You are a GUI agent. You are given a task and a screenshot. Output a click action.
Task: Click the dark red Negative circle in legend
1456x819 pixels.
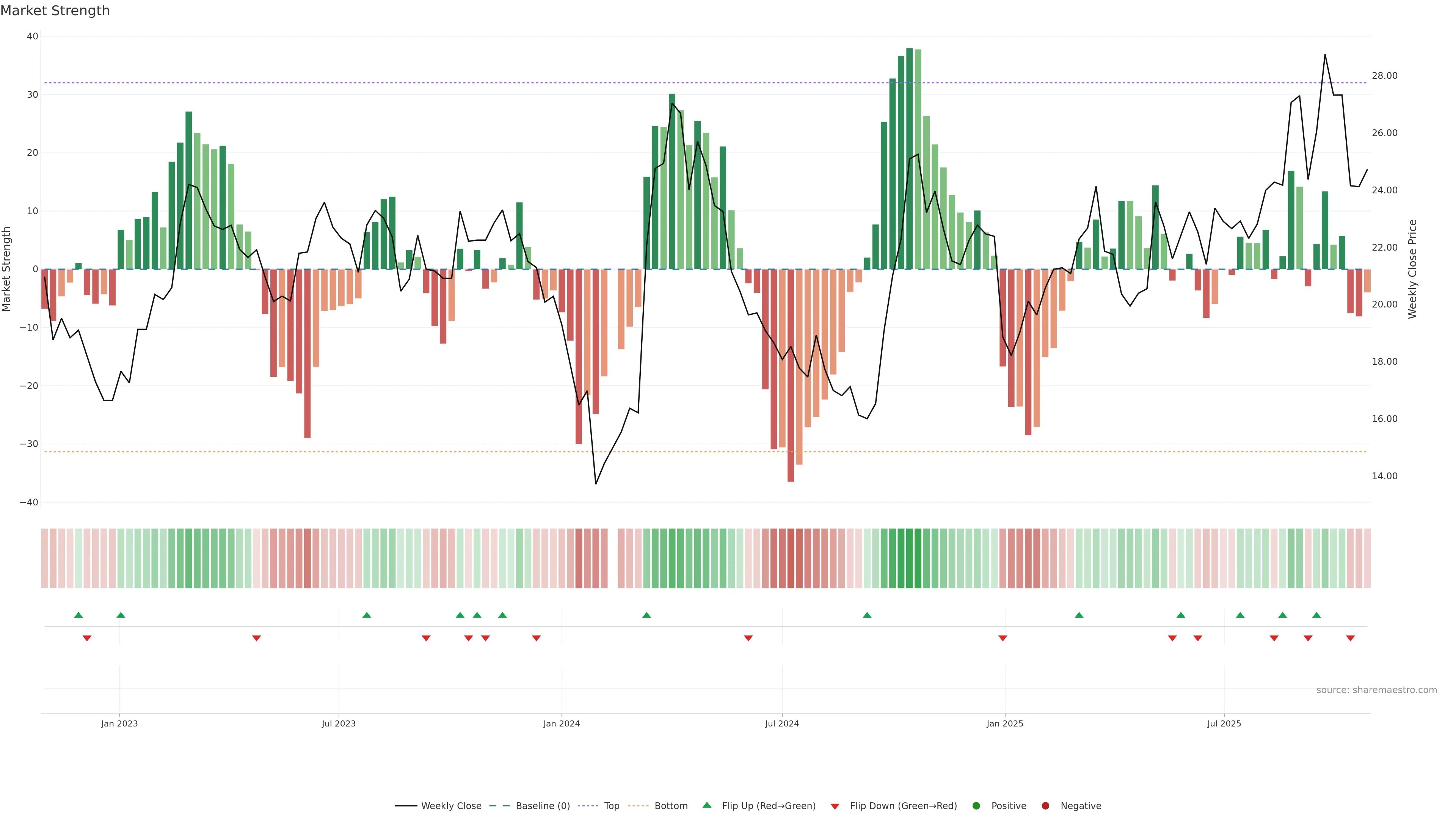tap(1045, 806)
